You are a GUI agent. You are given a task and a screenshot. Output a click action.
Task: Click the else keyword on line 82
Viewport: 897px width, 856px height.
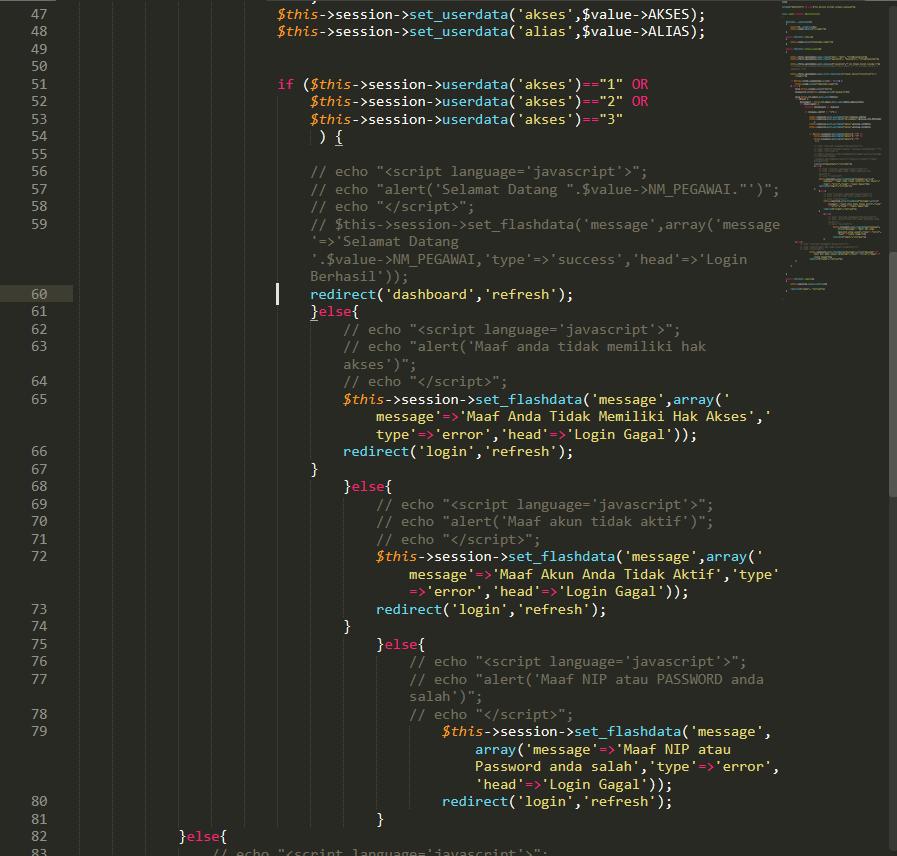coord(203,837)
